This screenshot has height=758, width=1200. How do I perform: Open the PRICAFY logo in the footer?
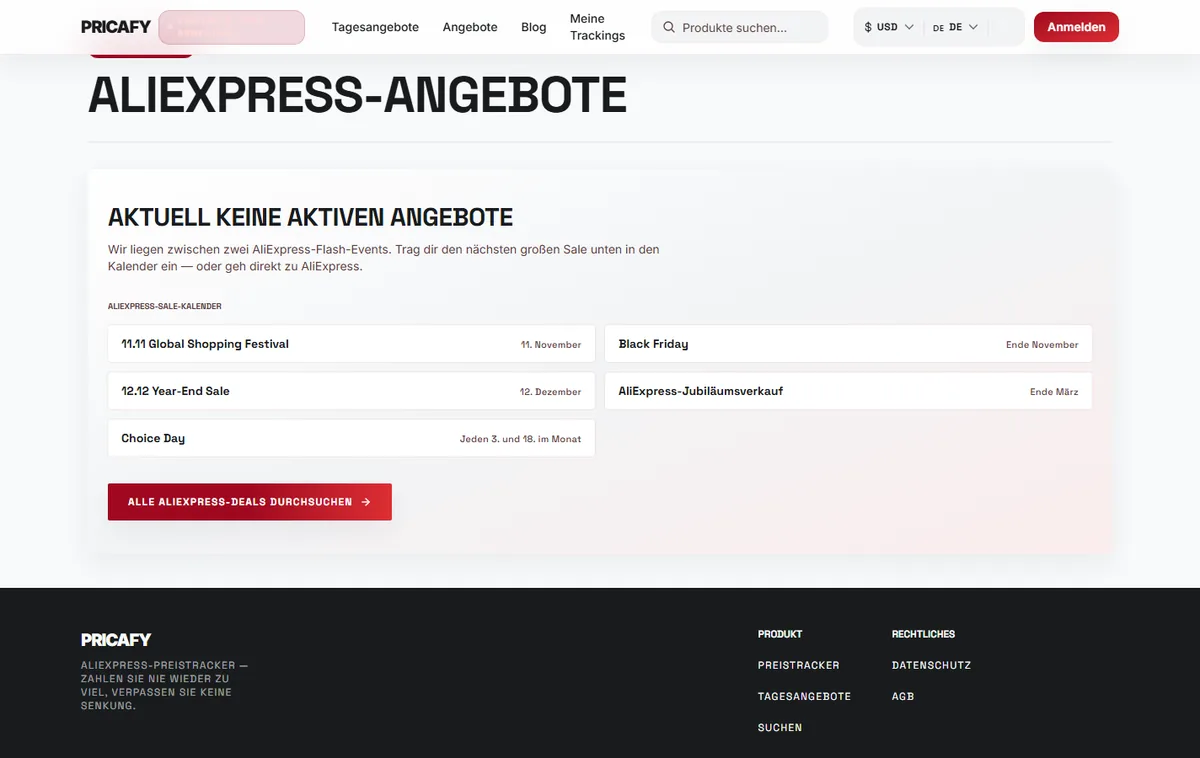116,640
